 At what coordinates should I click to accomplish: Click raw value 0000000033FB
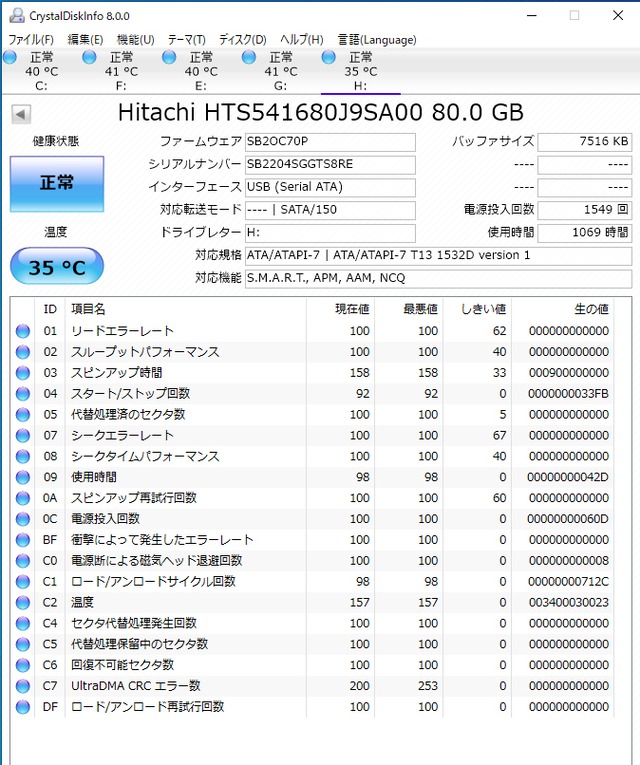click(x=568, y=394)
